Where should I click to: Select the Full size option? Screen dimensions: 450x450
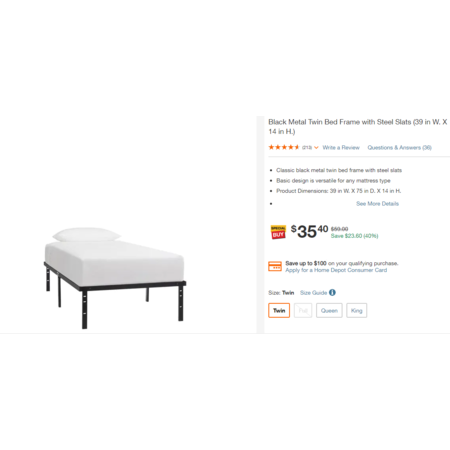(303, 311)
